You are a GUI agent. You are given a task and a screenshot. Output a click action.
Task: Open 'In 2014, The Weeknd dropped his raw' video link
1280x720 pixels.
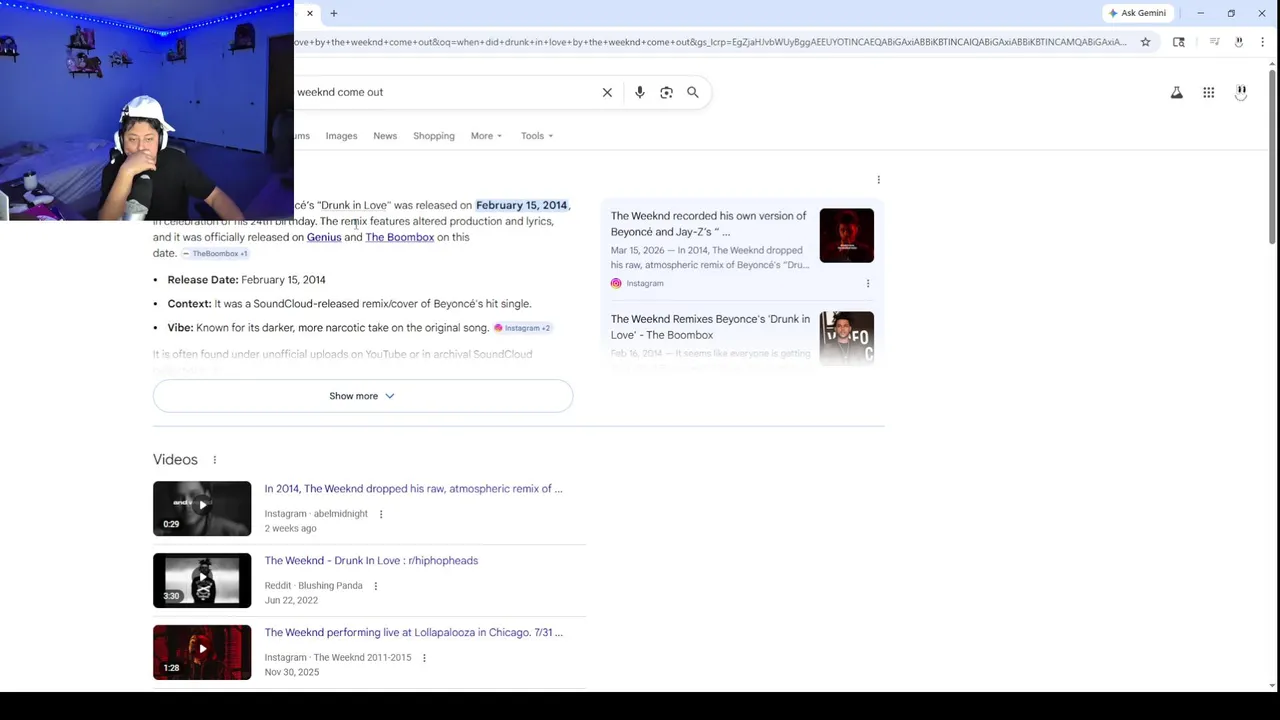pyautogui.click(x=413, y=489)
